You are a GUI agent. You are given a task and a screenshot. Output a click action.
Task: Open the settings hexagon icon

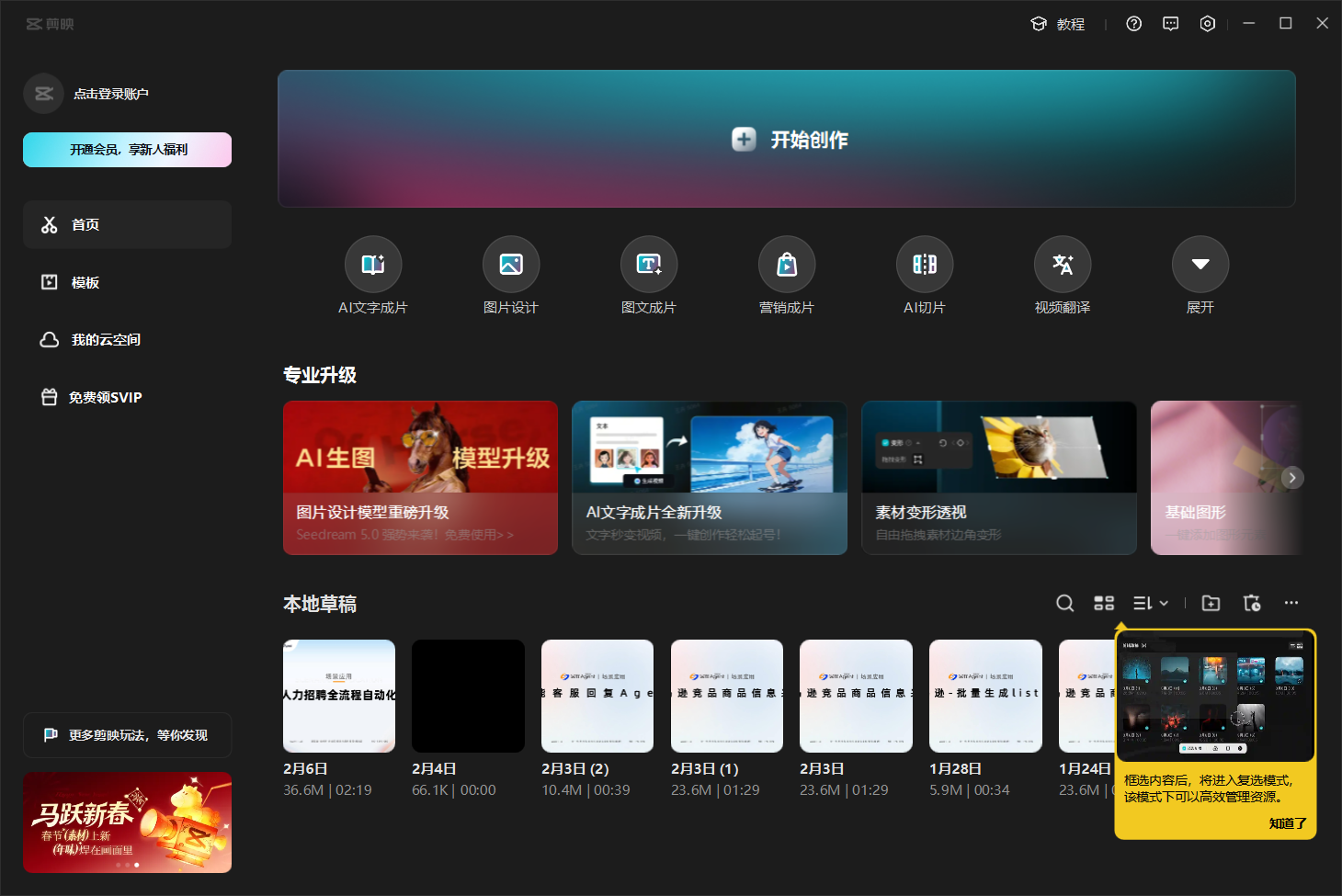(x=1207, y=24)
